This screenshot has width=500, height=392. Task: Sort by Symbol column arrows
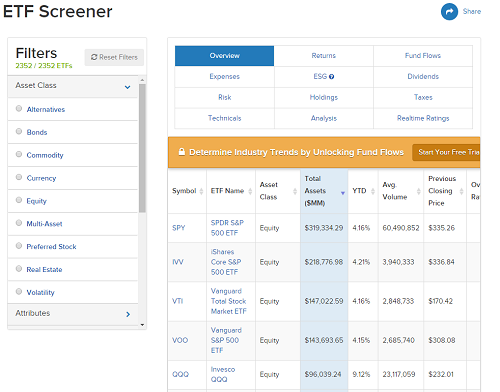201,191
